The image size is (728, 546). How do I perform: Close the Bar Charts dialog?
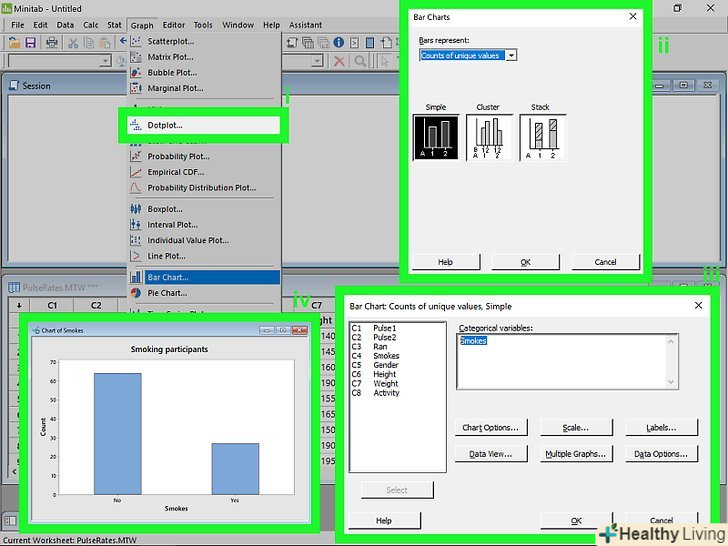(x=633, y=16)
